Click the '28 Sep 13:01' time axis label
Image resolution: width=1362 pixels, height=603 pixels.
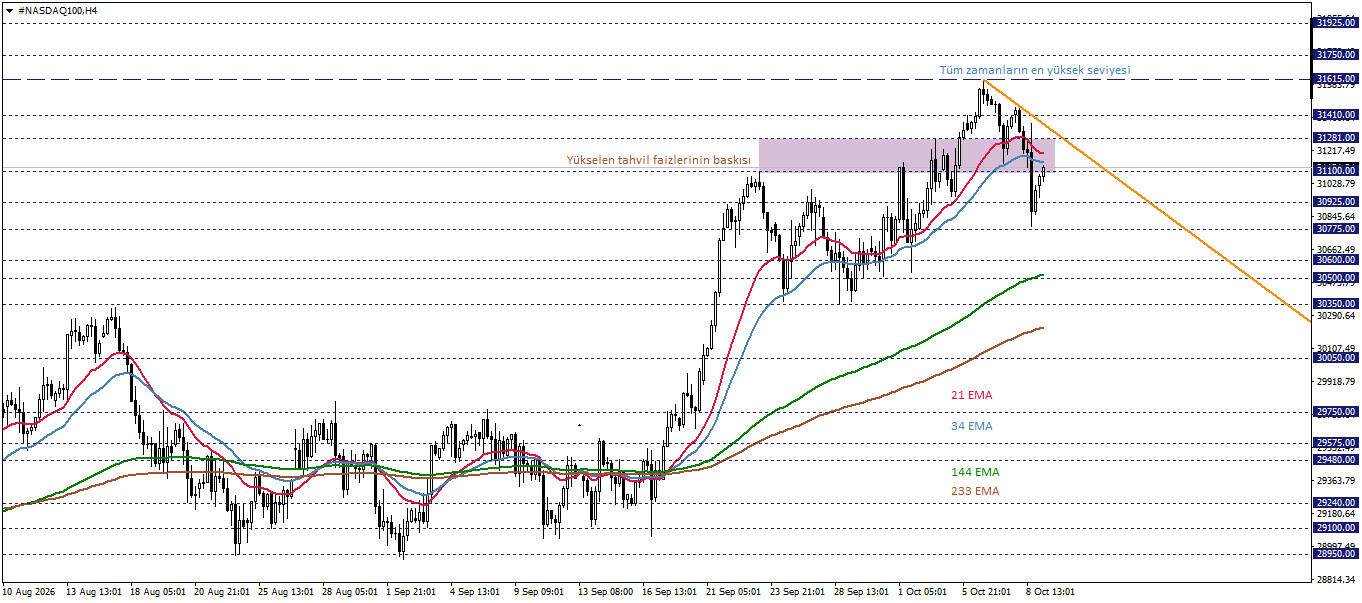pos(862,591)
